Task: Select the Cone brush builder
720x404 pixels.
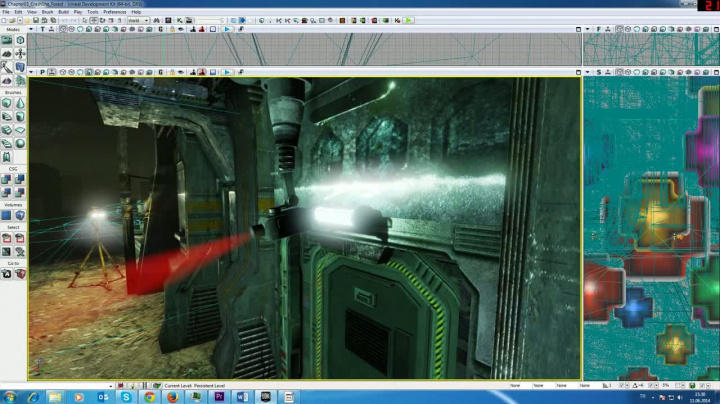Action: tap(20, 102)
